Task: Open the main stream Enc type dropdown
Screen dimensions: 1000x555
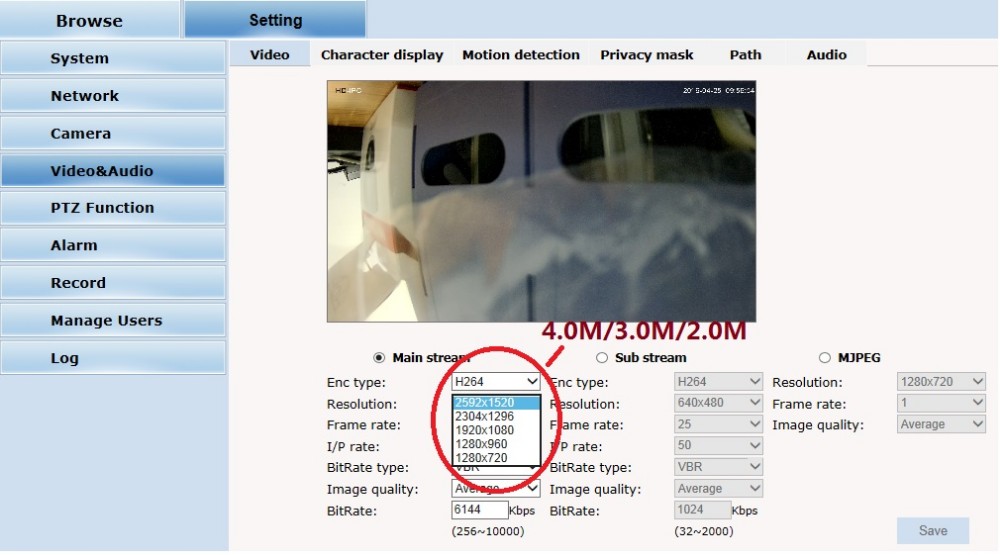Action: 496,382
